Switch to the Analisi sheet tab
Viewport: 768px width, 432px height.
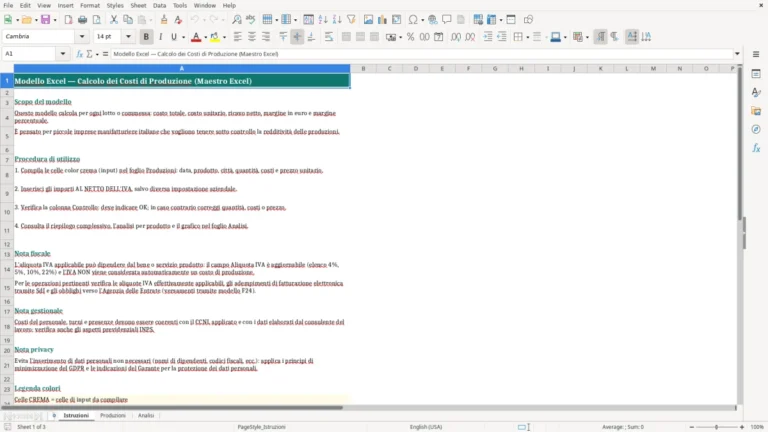[146, 415]
